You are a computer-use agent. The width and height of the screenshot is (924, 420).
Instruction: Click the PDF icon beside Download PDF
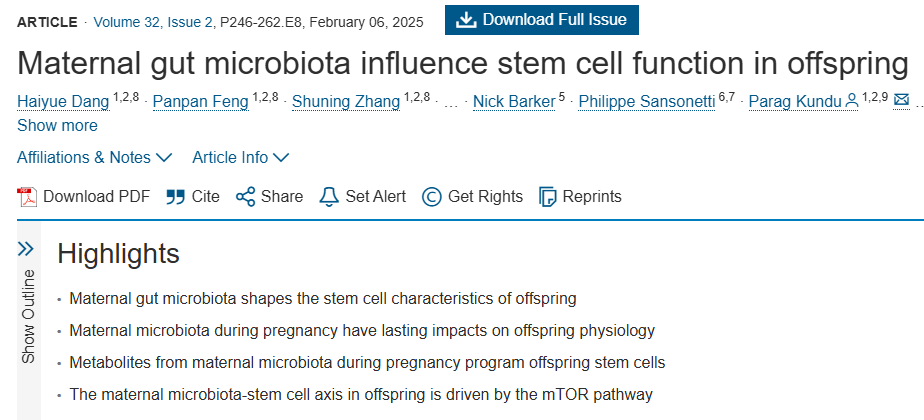point(27,197)
